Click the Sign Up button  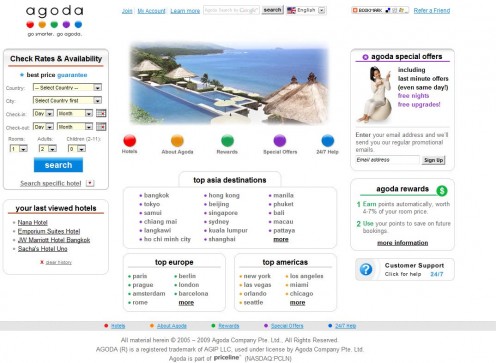click(x=433, y=160)
